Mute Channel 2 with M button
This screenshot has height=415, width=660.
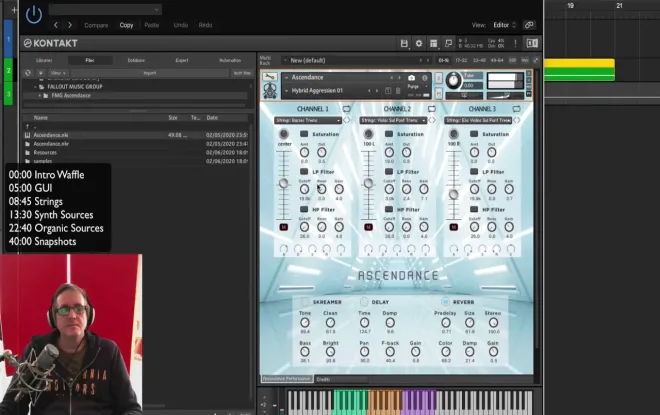(x=368, y=227)
